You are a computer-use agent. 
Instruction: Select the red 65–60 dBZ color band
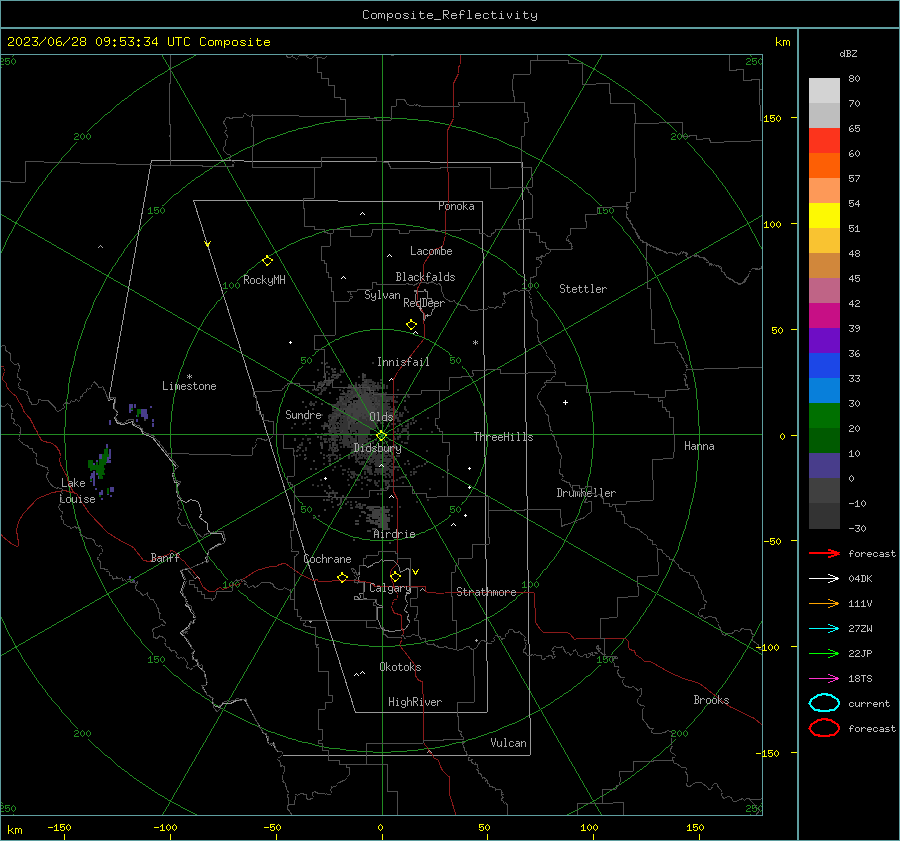824,141
